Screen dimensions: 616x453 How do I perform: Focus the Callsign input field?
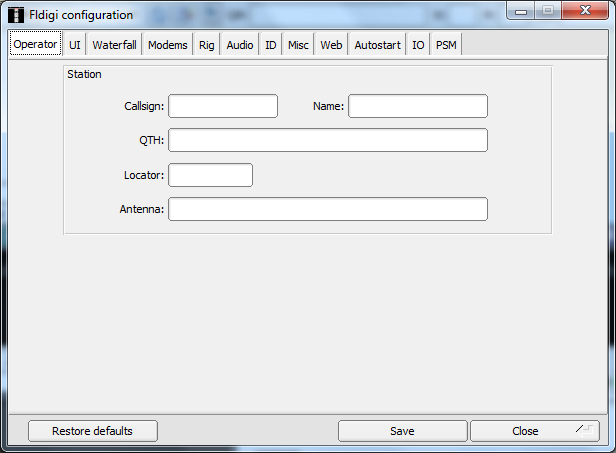pyautogui.click(x=223, y=106)
